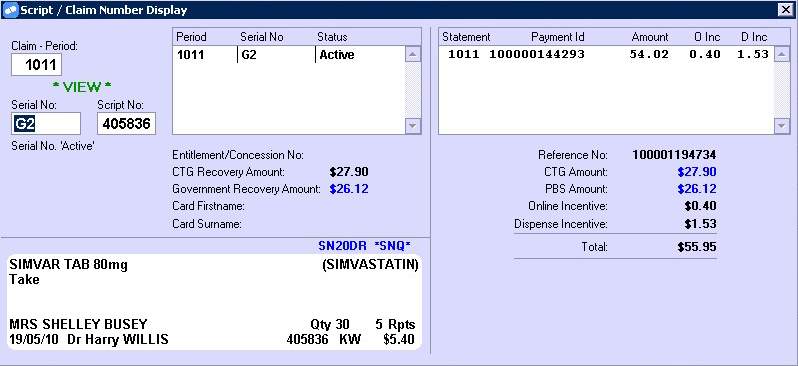Click the Dispense Incentive value $1.53

(x=700, y=223)
